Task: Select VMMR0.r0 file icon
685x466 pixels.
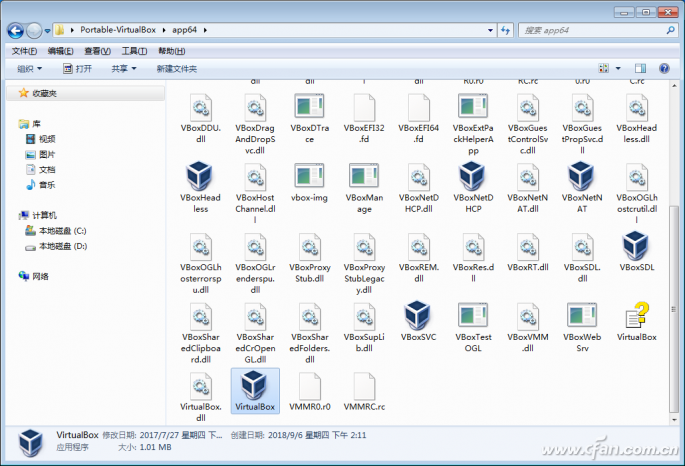Action: click(309, 387)
